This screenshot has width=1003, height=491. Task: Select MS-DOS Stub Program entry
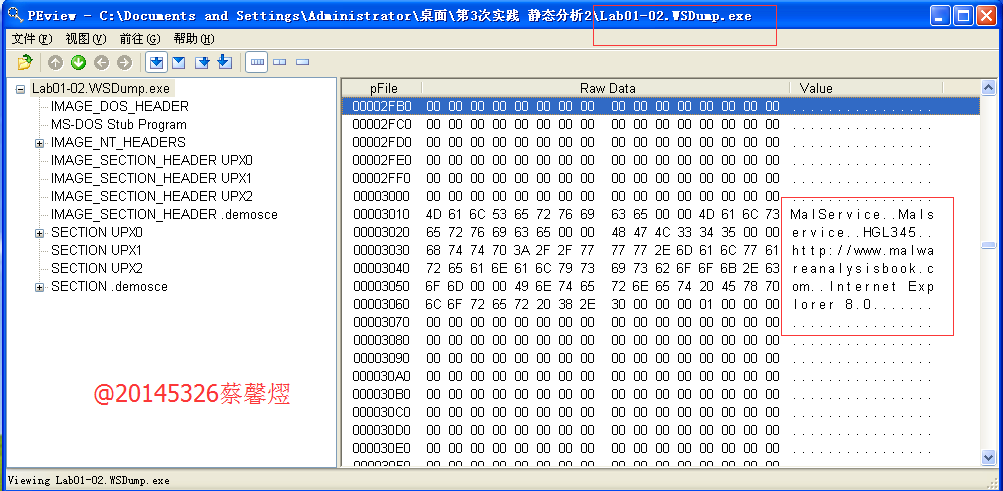(x=118, y=125)
